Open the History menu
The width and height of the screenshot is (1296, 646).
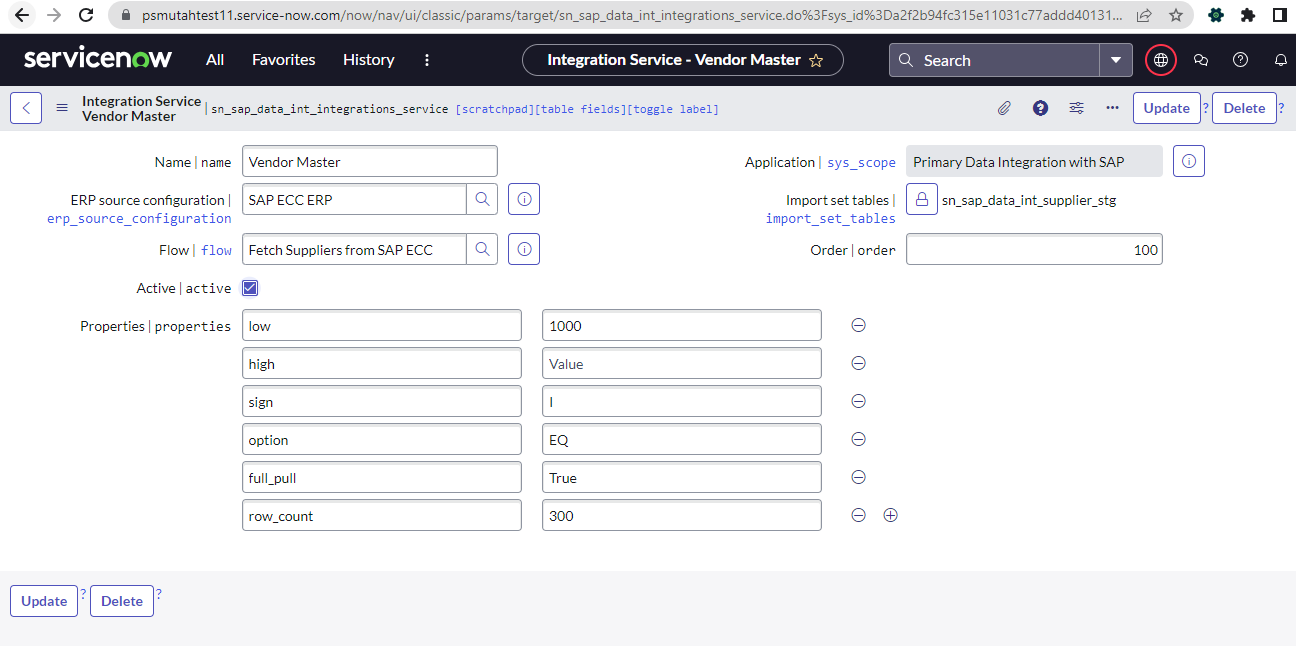coord(369,60)
